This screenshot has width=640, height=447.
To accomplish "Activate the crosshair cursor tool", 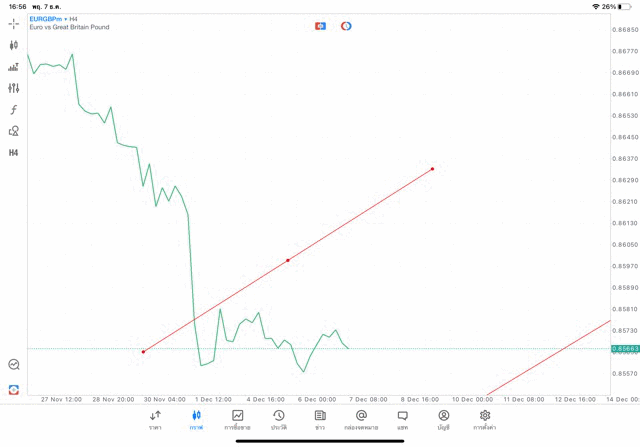I will pos(14,23).
